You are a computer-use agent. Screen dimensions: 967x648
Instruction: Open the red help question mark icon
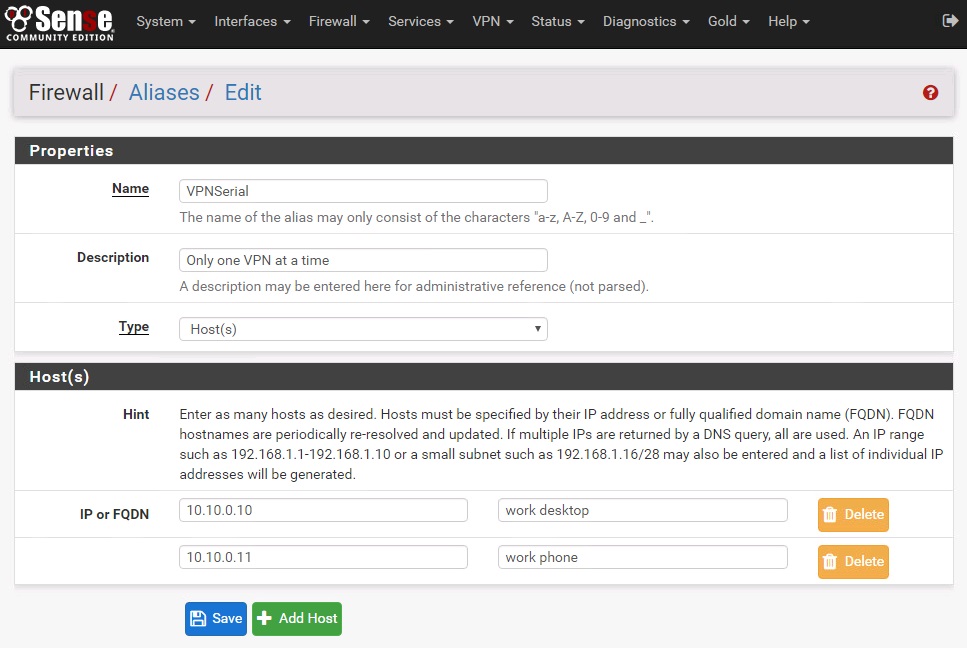(x=930, y=93)
